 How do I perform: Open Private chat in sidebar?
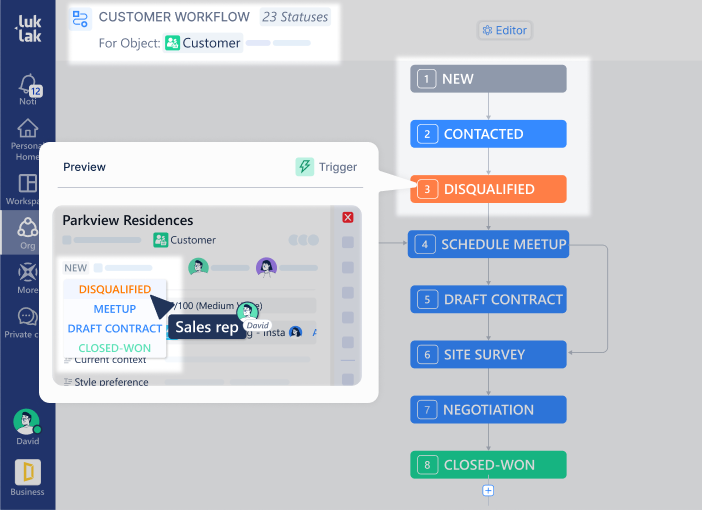point(28,319)
